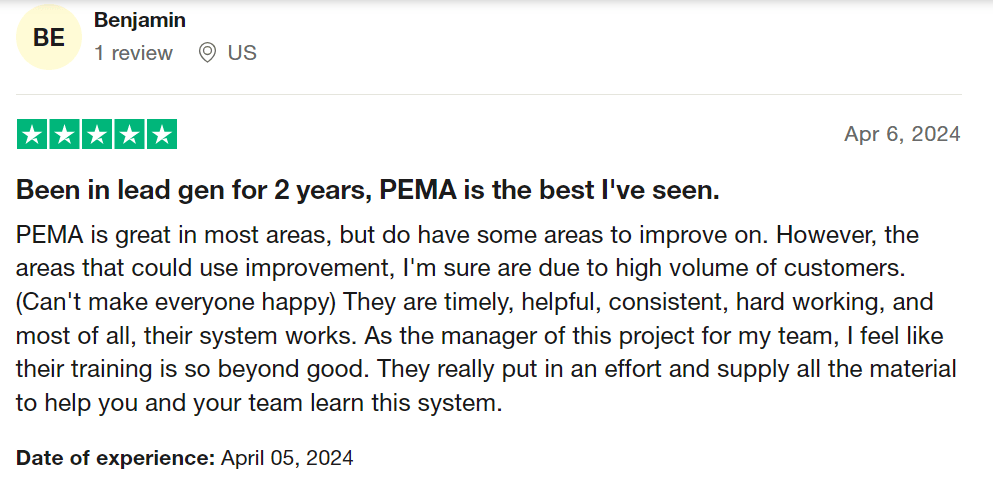Click the US country label

[x=243, y=53]
